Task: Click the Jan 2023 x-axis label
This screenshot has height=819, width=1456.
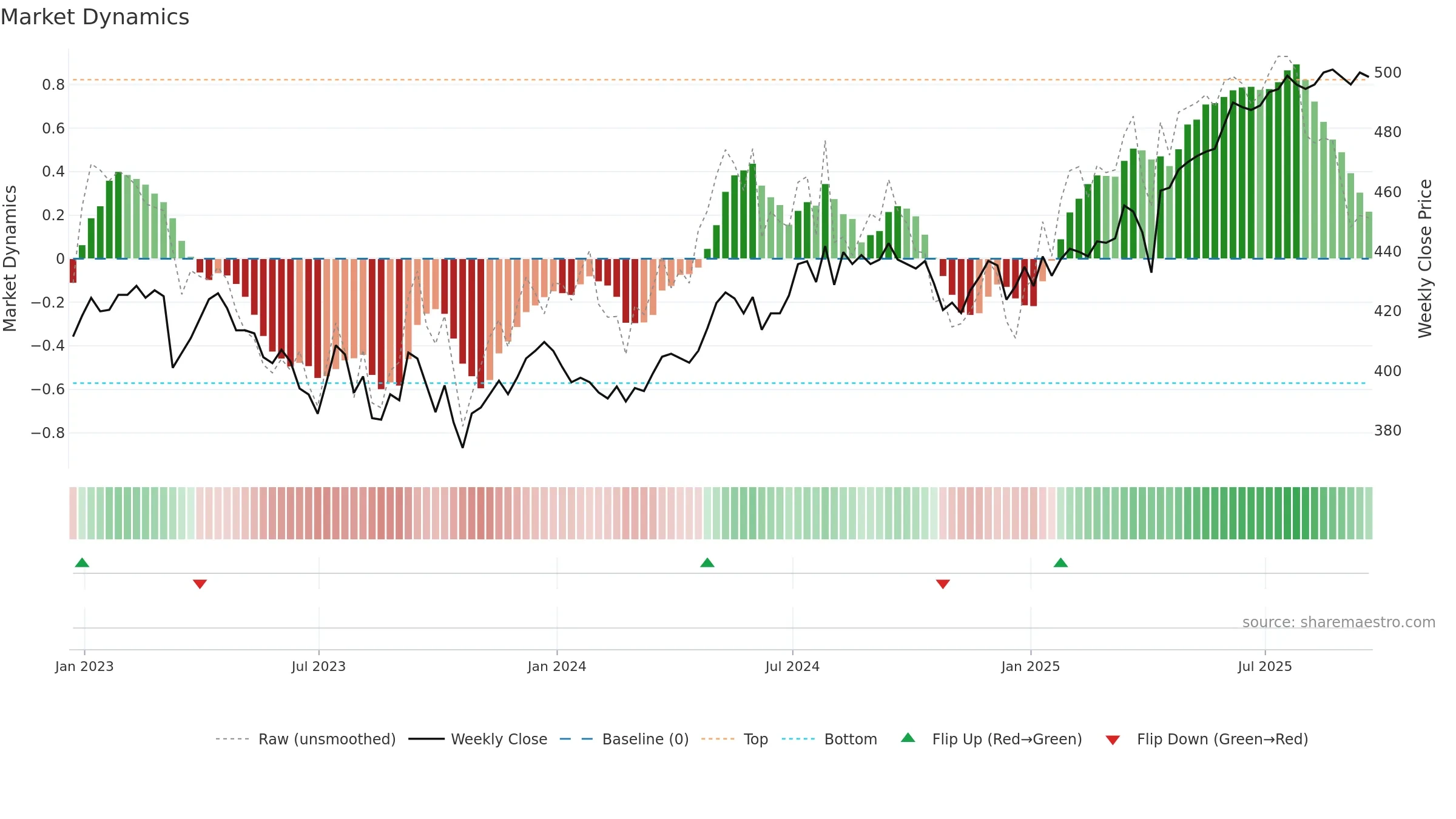Action: tap(84, 666)
